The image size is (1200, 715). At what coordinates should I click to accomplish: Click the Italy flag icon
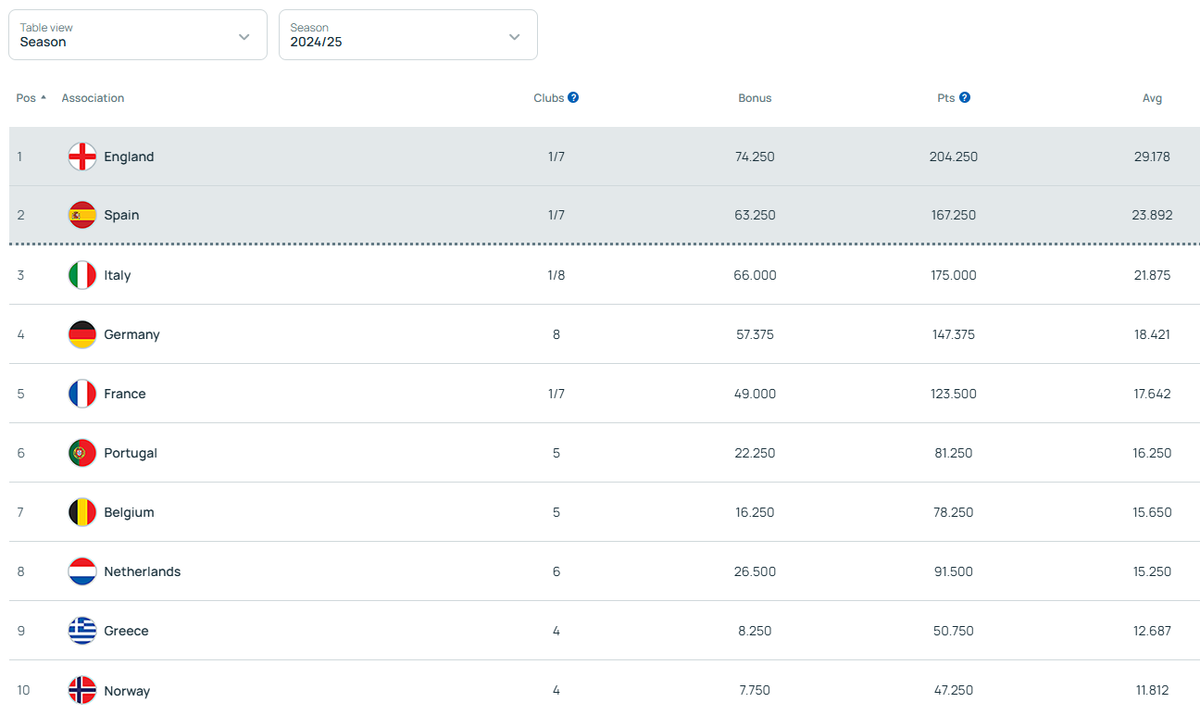pos(82,275)
